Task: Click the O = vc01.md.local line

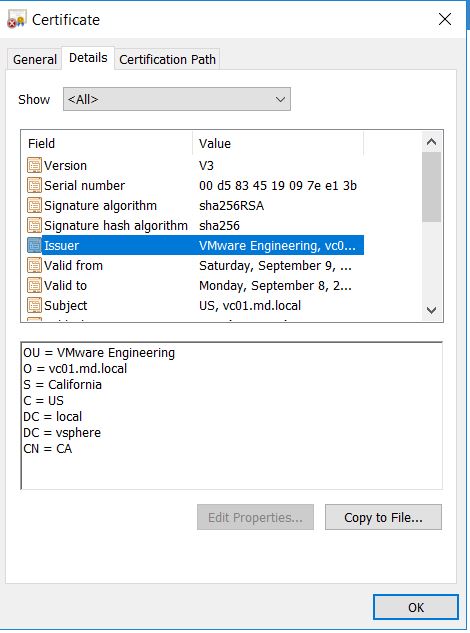Action: 75,369
